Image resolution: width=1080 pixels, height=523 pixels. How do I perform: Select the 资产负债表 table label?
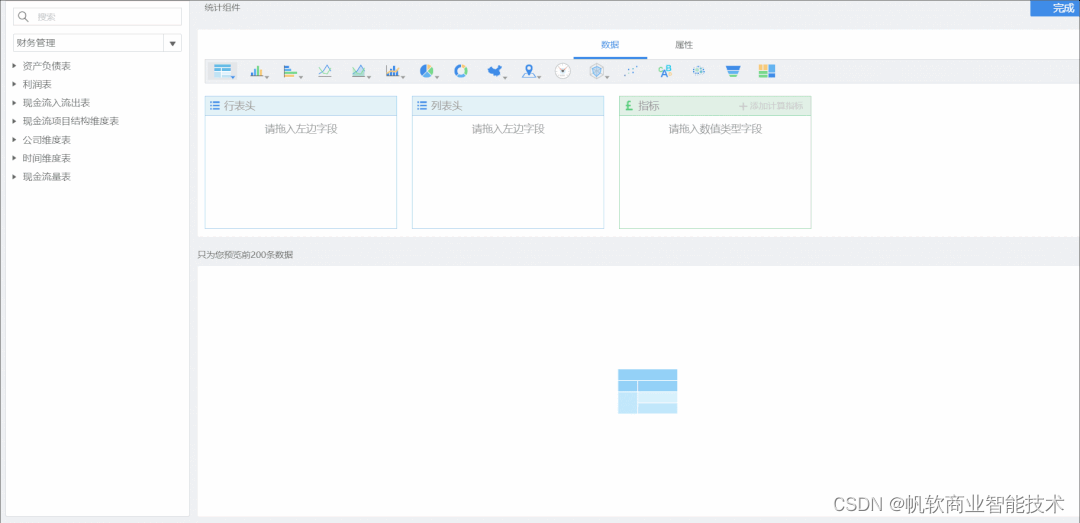(47, 66)
